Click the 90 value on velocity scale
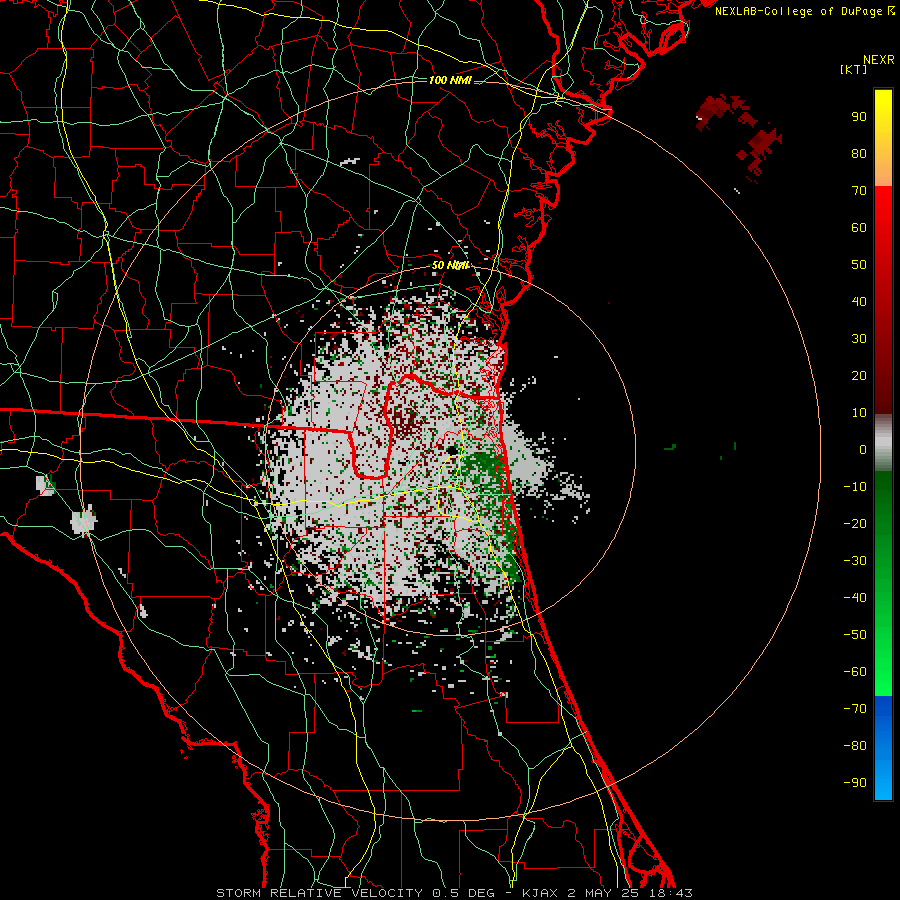 (x=859, y=117)
